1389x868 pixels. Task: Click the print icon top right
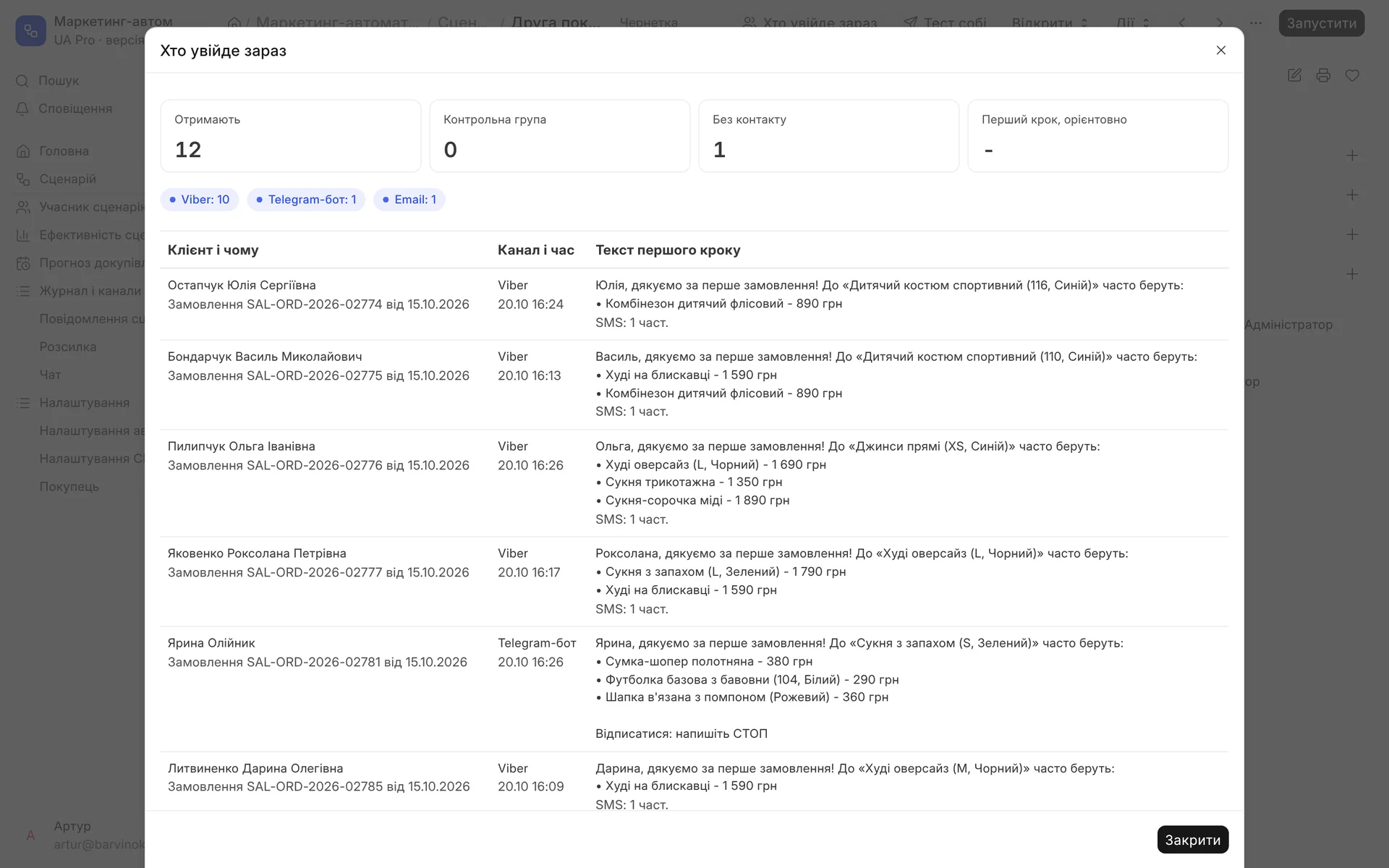tap(1323, 75)
